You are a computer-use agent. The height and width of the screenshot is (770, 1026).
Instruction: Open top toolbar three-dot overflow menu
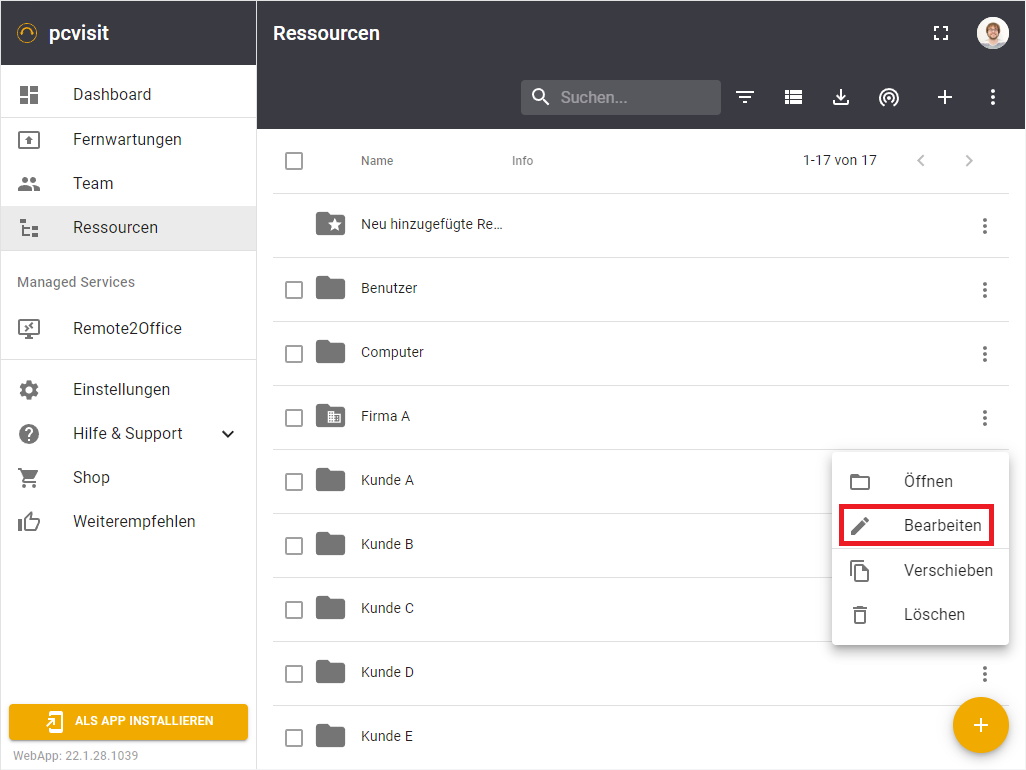pos(993,97)
